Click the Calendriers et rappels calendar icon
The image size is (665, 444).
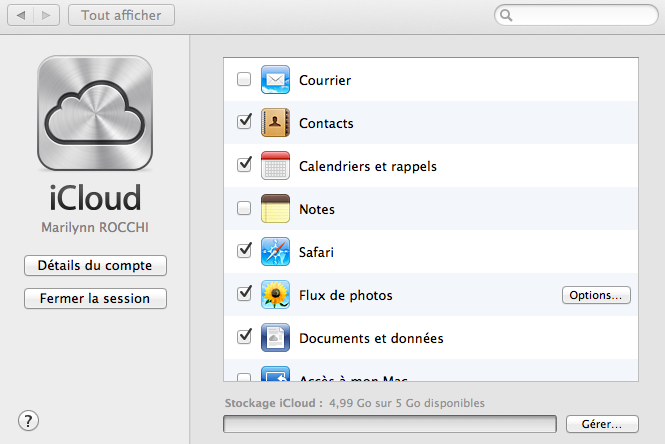click(275, 165)
